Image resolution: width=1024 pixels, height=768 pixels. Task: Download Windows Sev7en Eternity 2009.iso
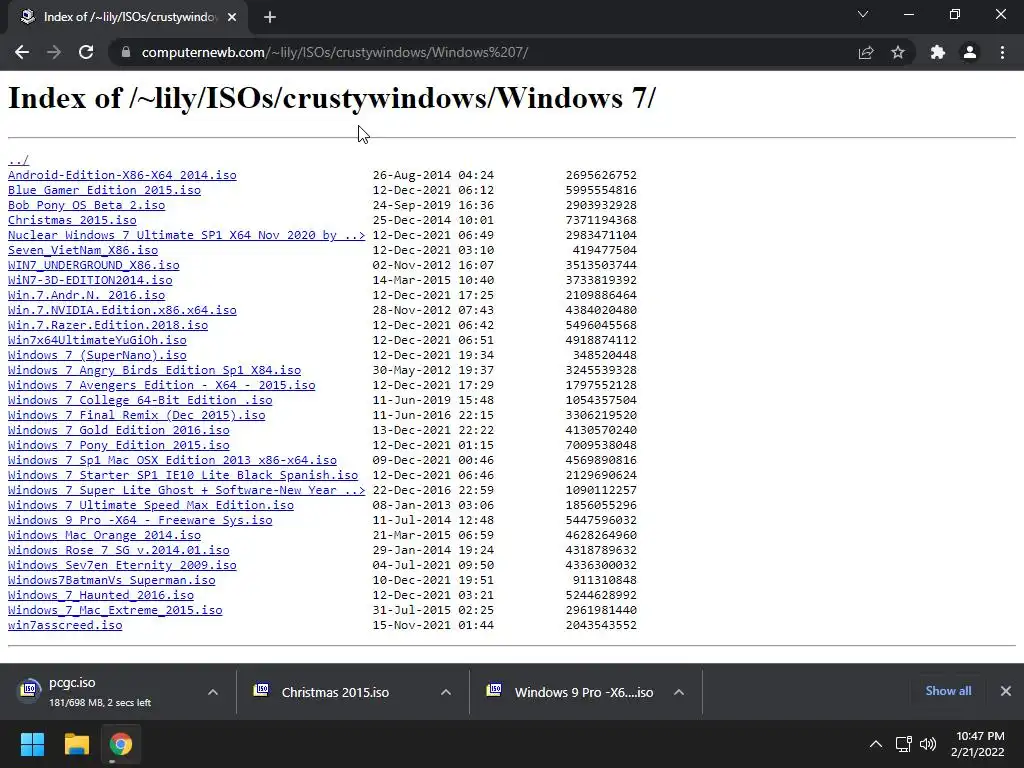click(x=122, y=566)
